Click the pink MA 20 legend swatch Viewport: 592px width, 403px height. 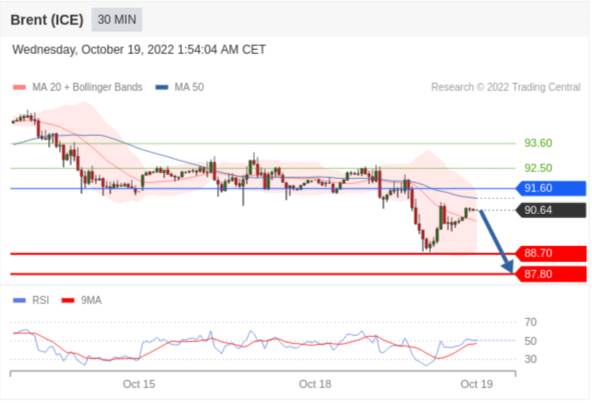(19, 88)
